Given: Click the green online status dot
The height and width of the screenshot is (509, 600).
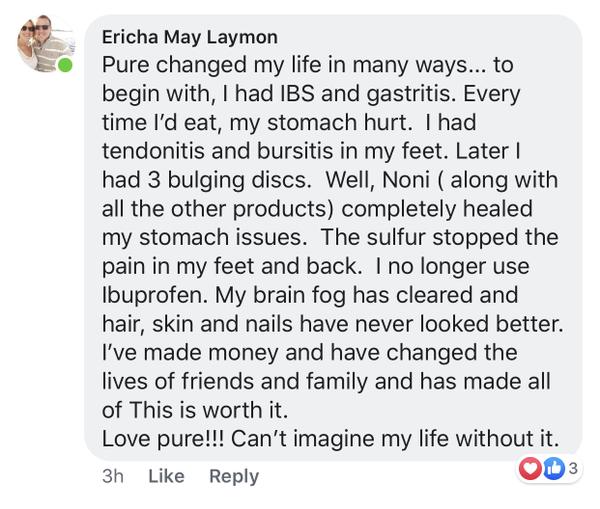Looking at the screenshot, I should [66, 66].
